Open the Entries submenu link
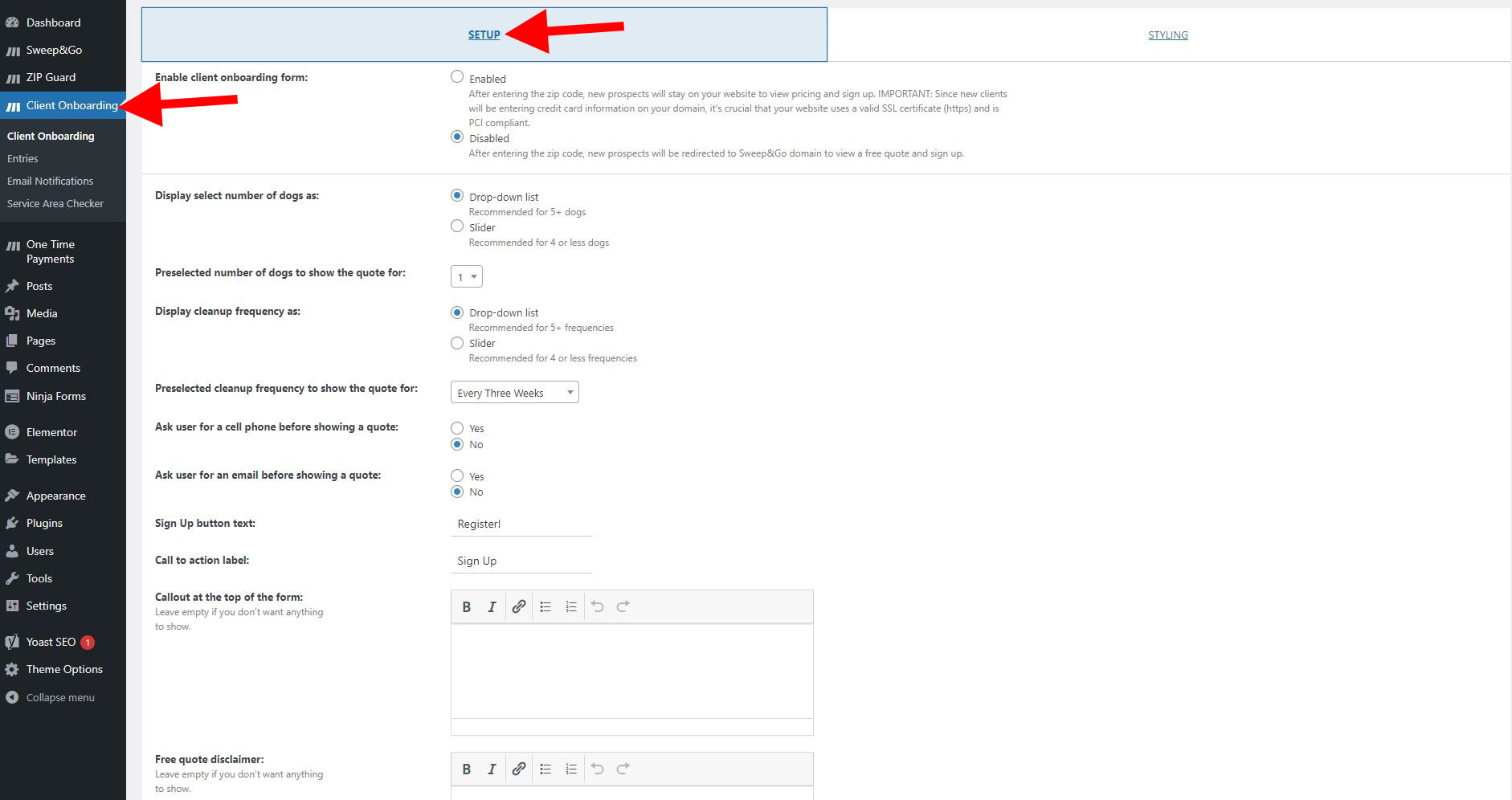 pos(22,159)
